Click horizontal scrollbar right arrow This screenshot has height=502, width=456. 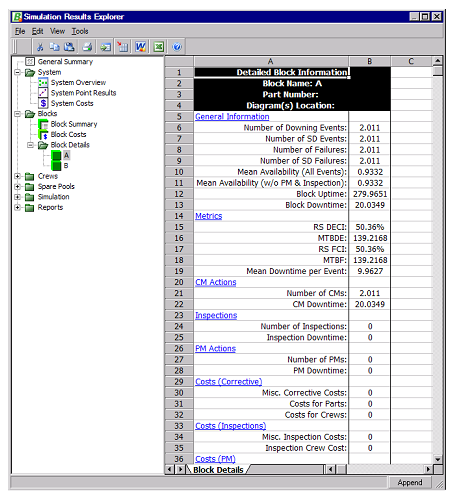click(428, 470)
